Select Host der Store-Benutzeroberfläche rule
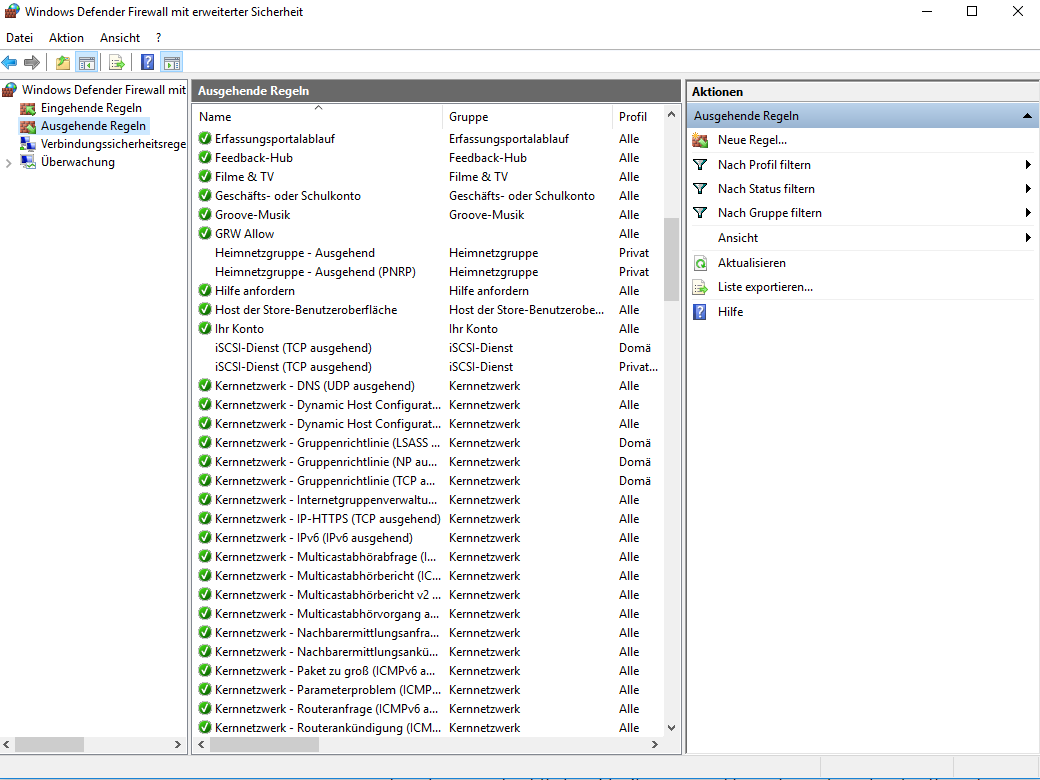This screenshot has height=780, width=1040. tap(306, 310)
